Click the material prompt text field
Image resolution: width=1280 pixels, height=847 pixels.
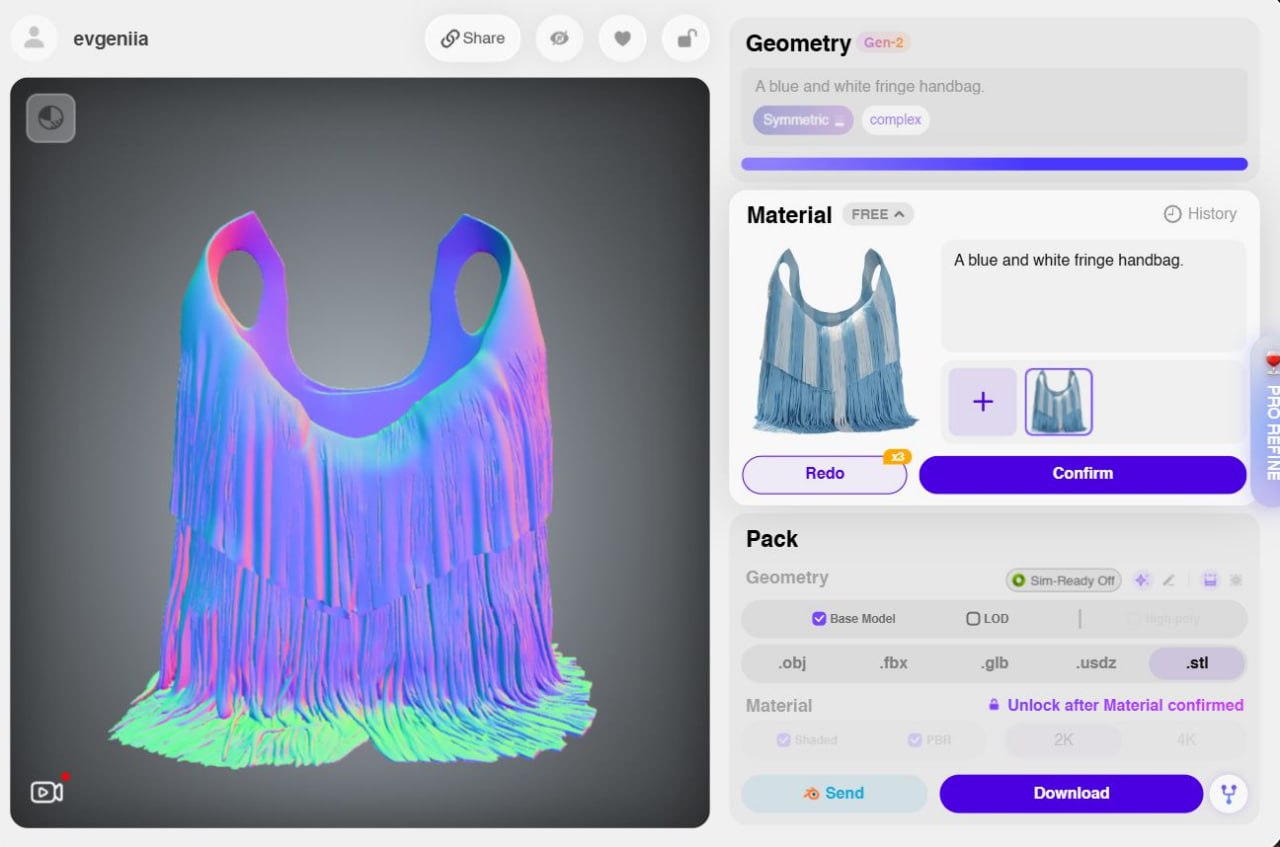click(1093, 296)
